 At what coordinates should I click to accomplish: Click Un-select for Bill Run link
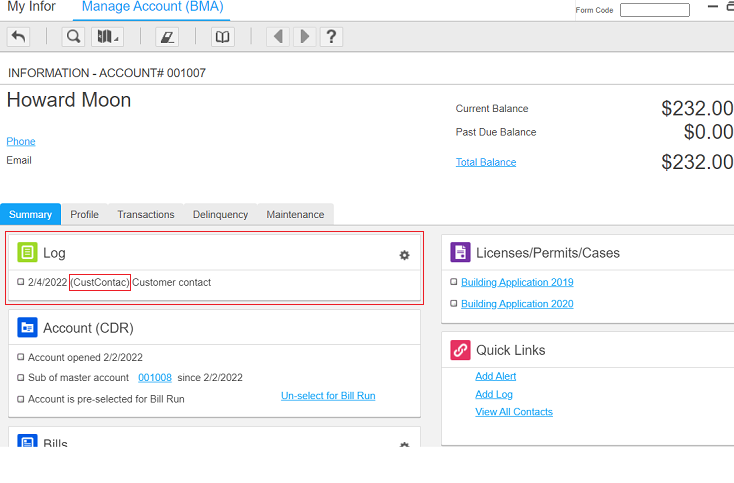tap(328, 395)
